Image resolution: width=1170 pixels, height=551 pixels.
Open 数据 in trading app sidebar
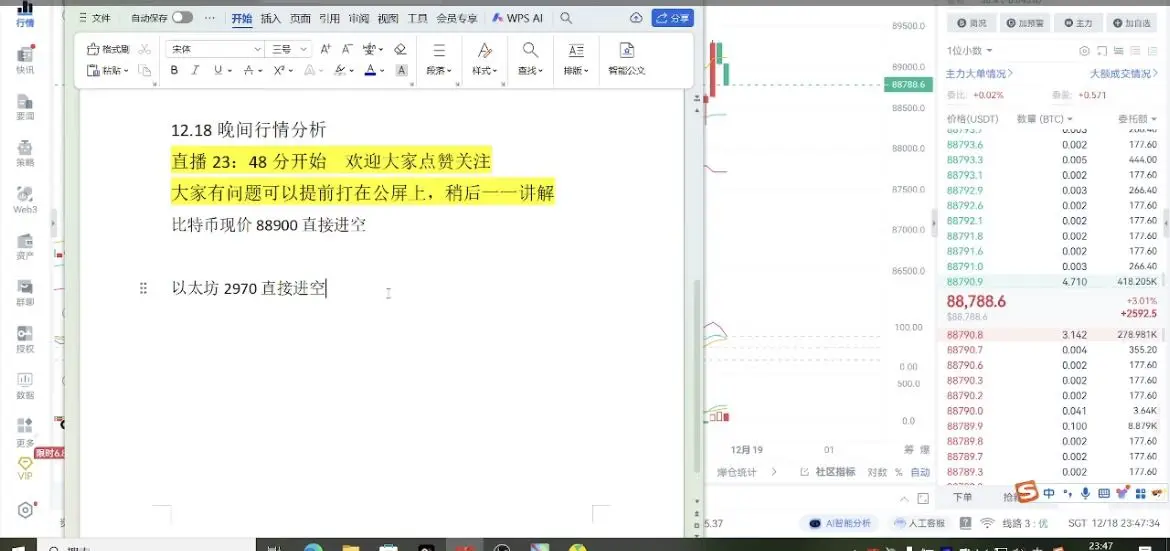click(25, 386)
